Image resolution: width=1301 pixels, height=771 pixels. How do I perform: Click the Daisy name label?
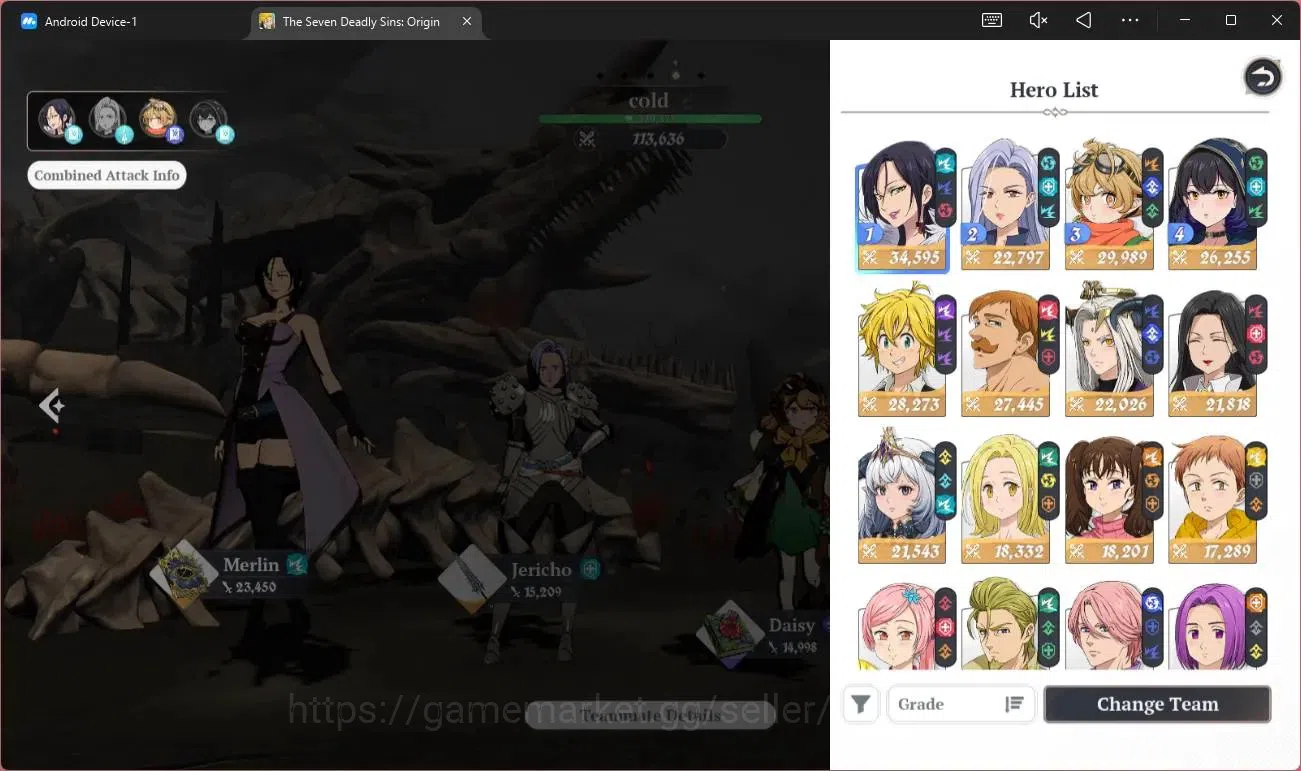click(x=792, y=625)
